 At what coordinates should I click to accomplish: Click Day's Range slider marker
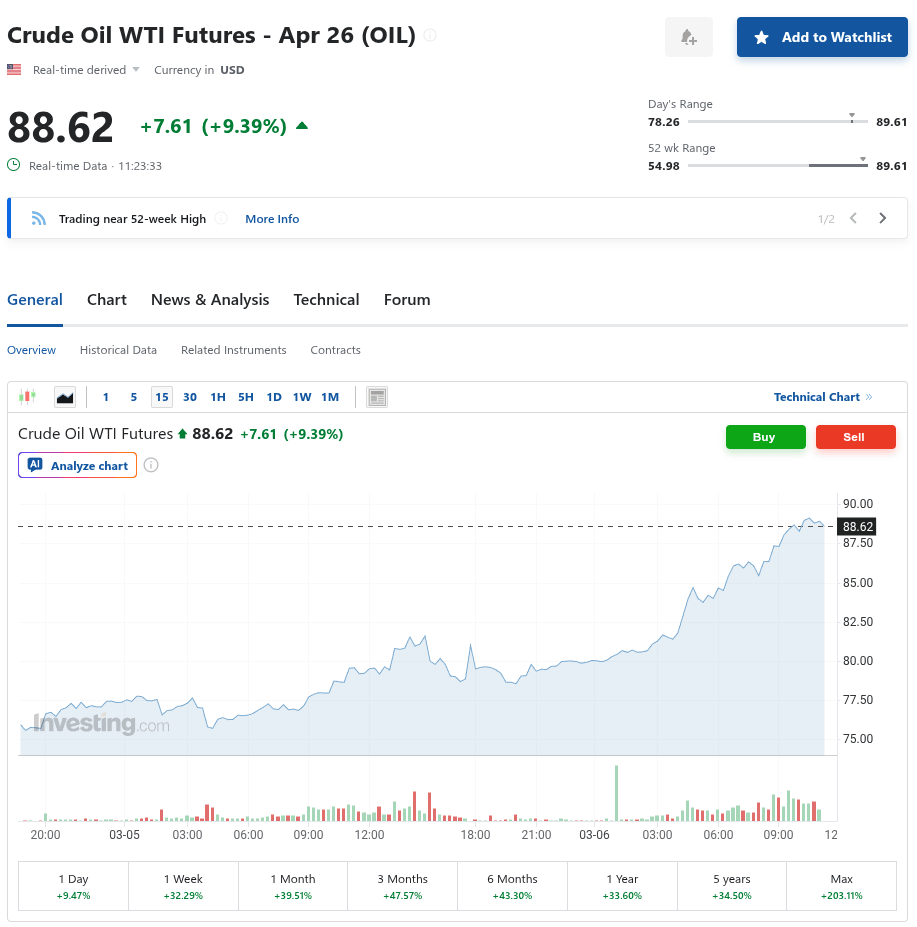point(852,117)
